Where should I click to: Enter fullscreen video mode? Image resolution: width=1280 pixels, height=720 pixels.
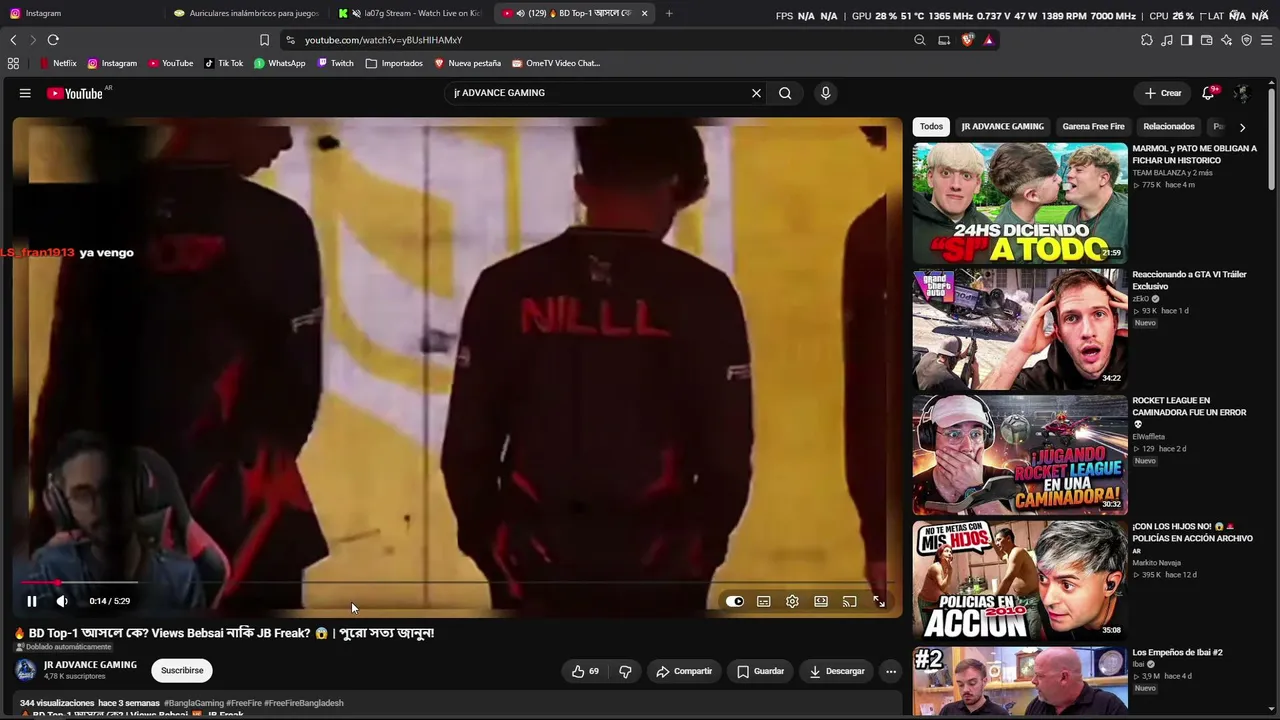(x=879, y=601)
